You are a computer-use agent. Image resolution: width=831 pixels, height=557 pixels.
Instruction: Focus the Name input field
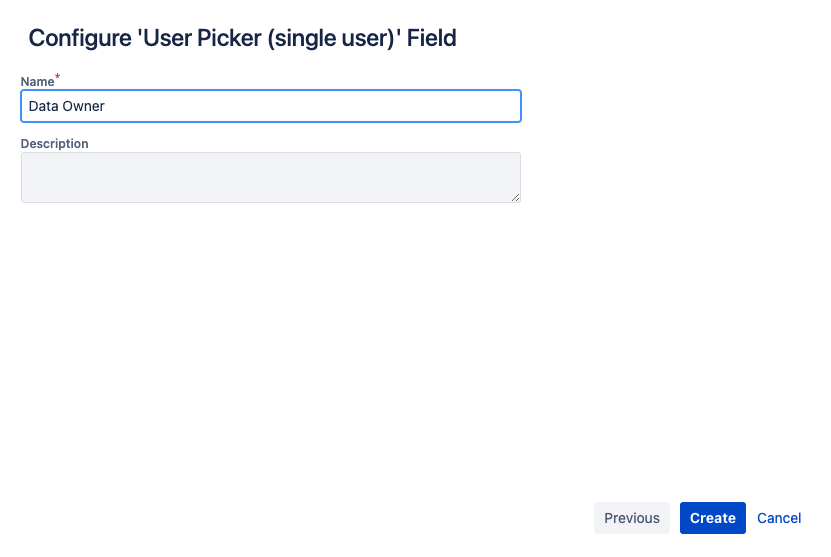[x=300, y=106]
